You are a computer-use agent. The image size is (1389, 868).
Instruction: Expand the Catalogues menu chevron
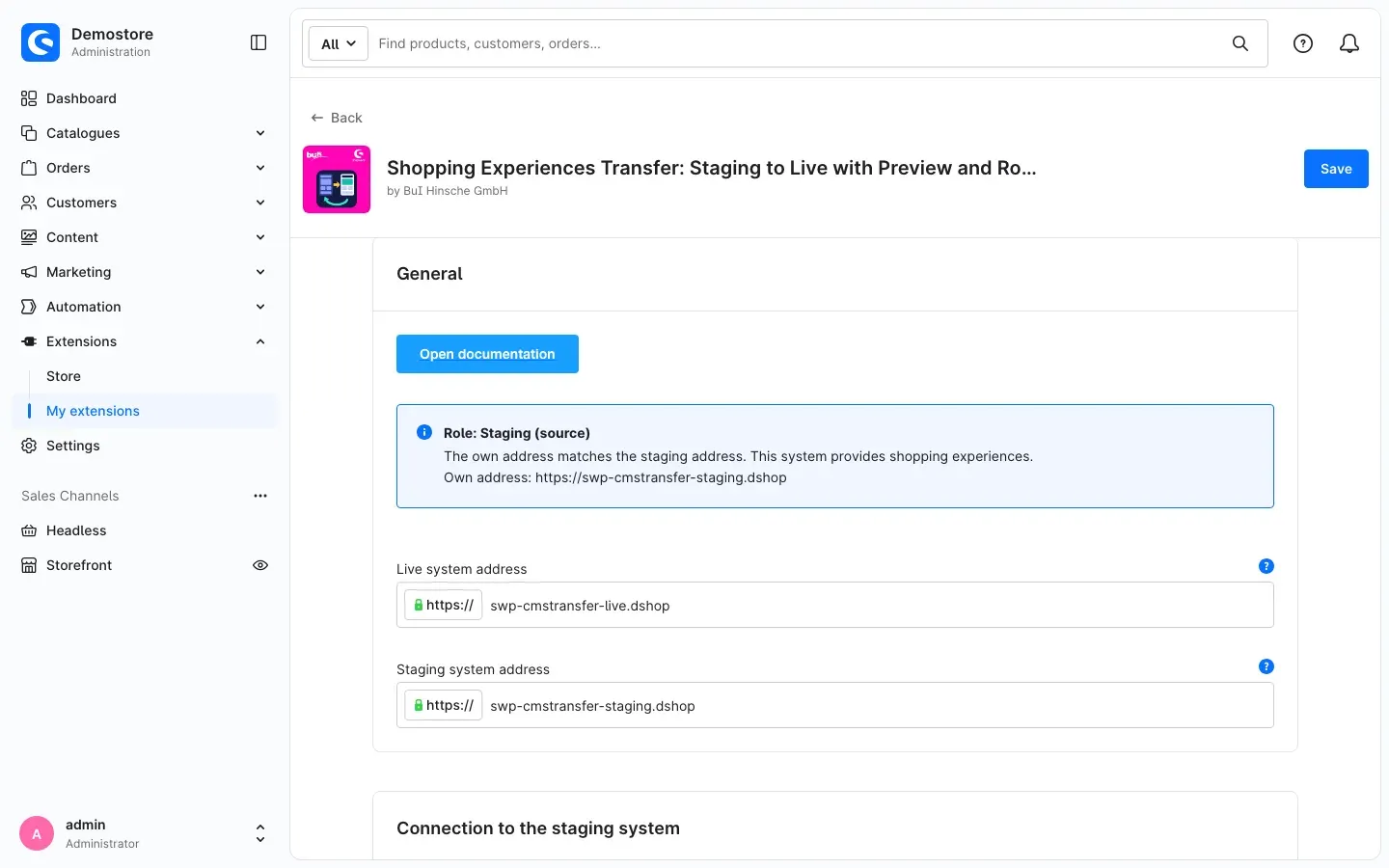pos(260,133)
